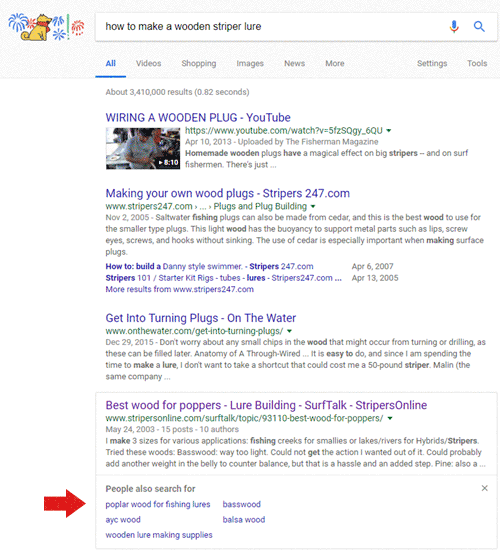The image size is (500, 553).
Task: Open Get Into Turning Plugs link
Action: tap(201, 318)
